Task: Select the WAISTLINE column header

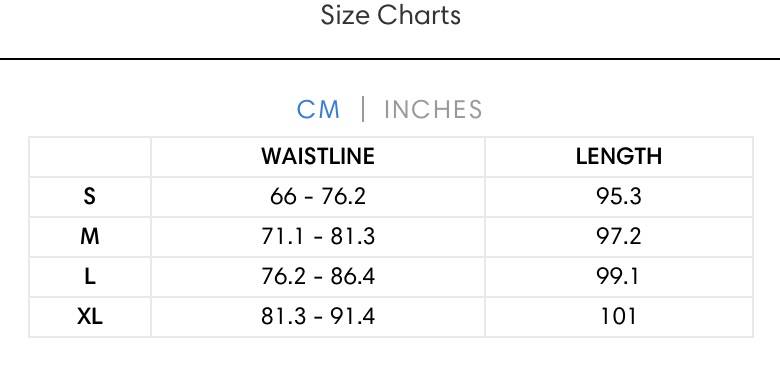Action: [318, 157]
